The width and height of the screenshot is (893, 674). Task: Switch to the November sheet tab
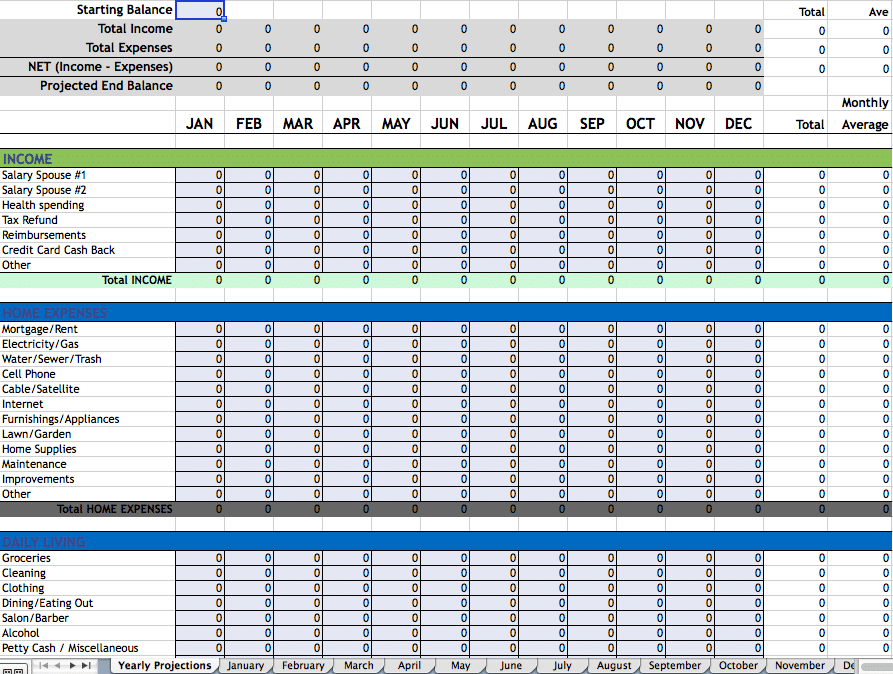(x=800, y=665)
